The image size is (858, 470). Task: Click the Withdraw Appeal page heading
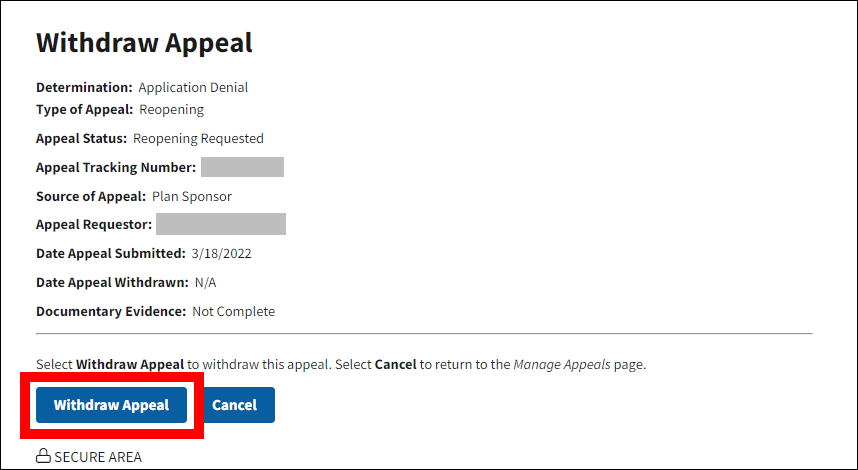144,43
